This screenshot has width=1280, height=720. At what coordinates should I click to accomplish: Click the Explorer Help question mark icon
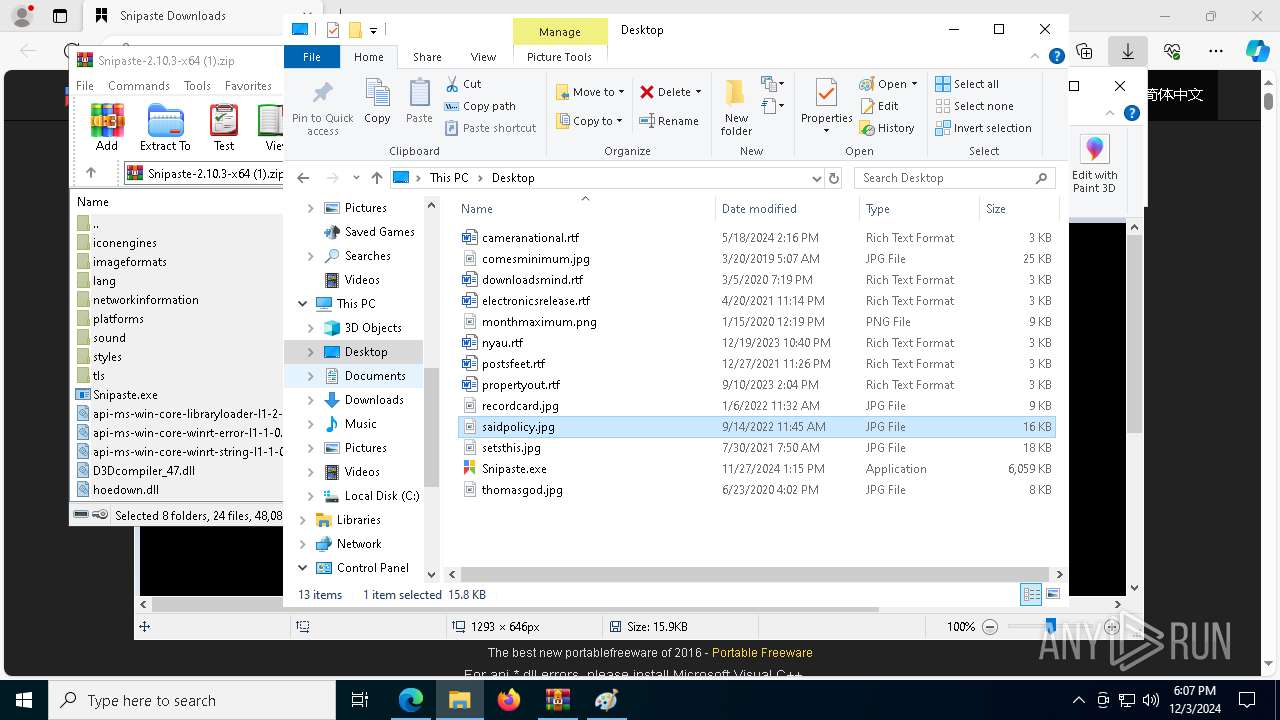1056,57
